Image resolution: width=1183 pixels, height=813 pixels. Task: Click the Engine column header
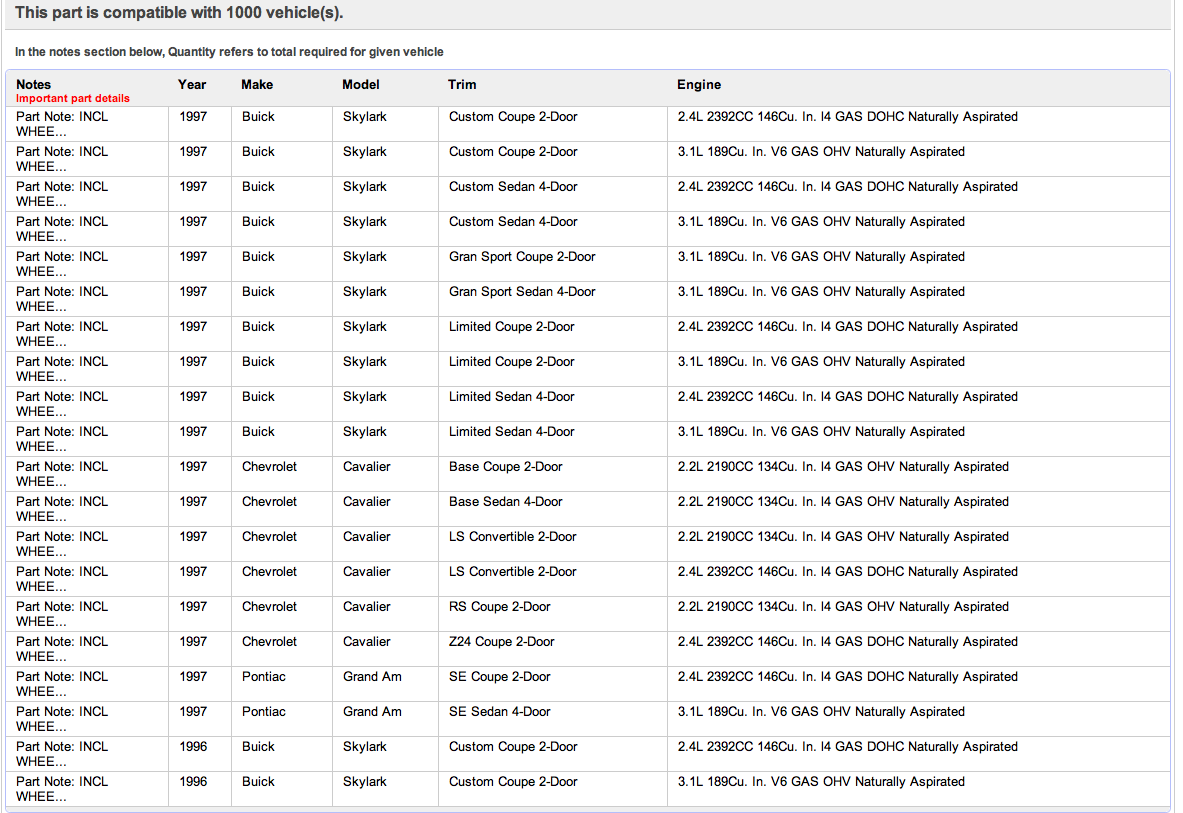click(x=699, y=85)
